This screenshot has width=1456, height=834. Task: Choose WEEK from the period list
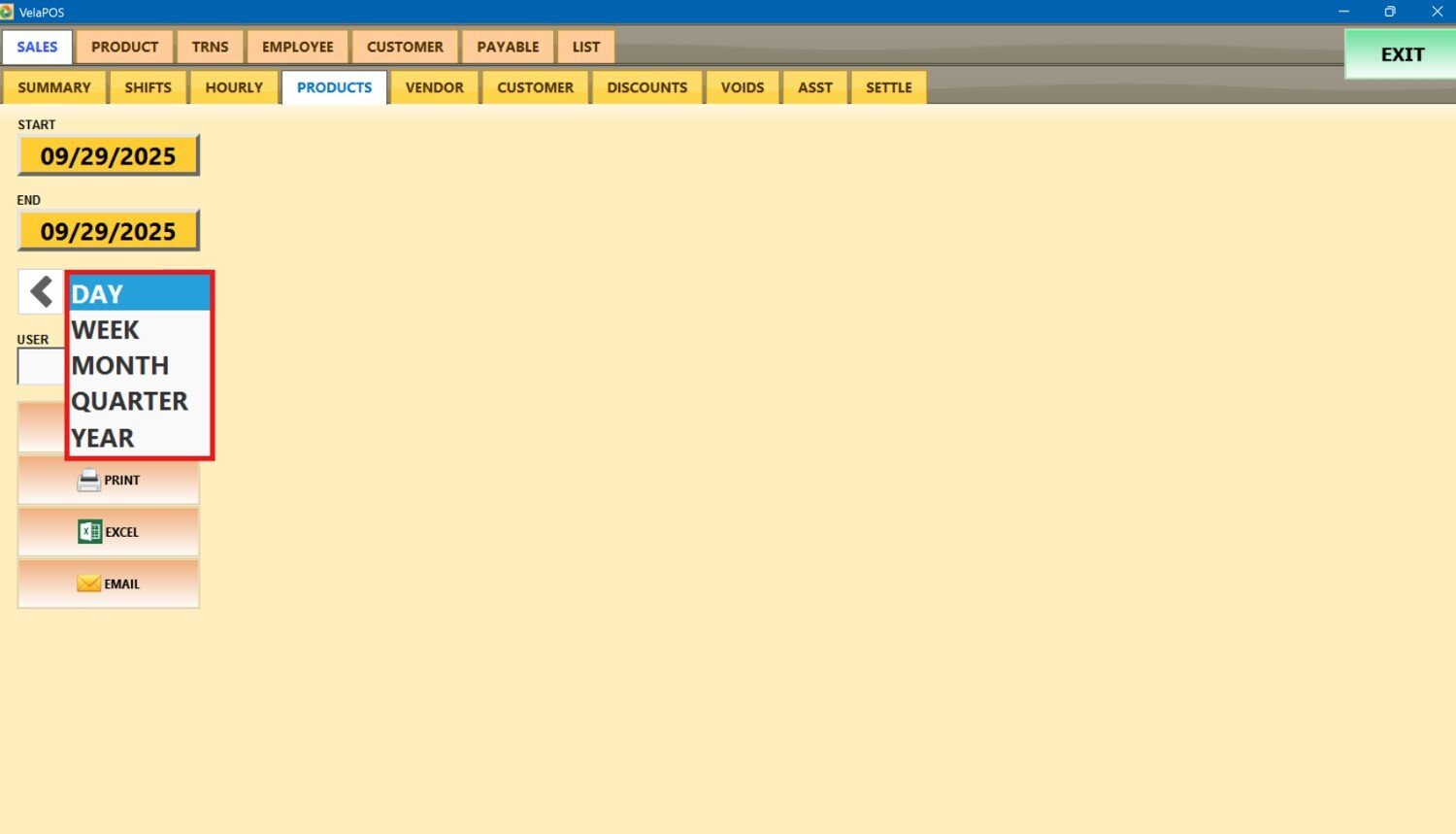pyautogui.click(x=139, y=330)
